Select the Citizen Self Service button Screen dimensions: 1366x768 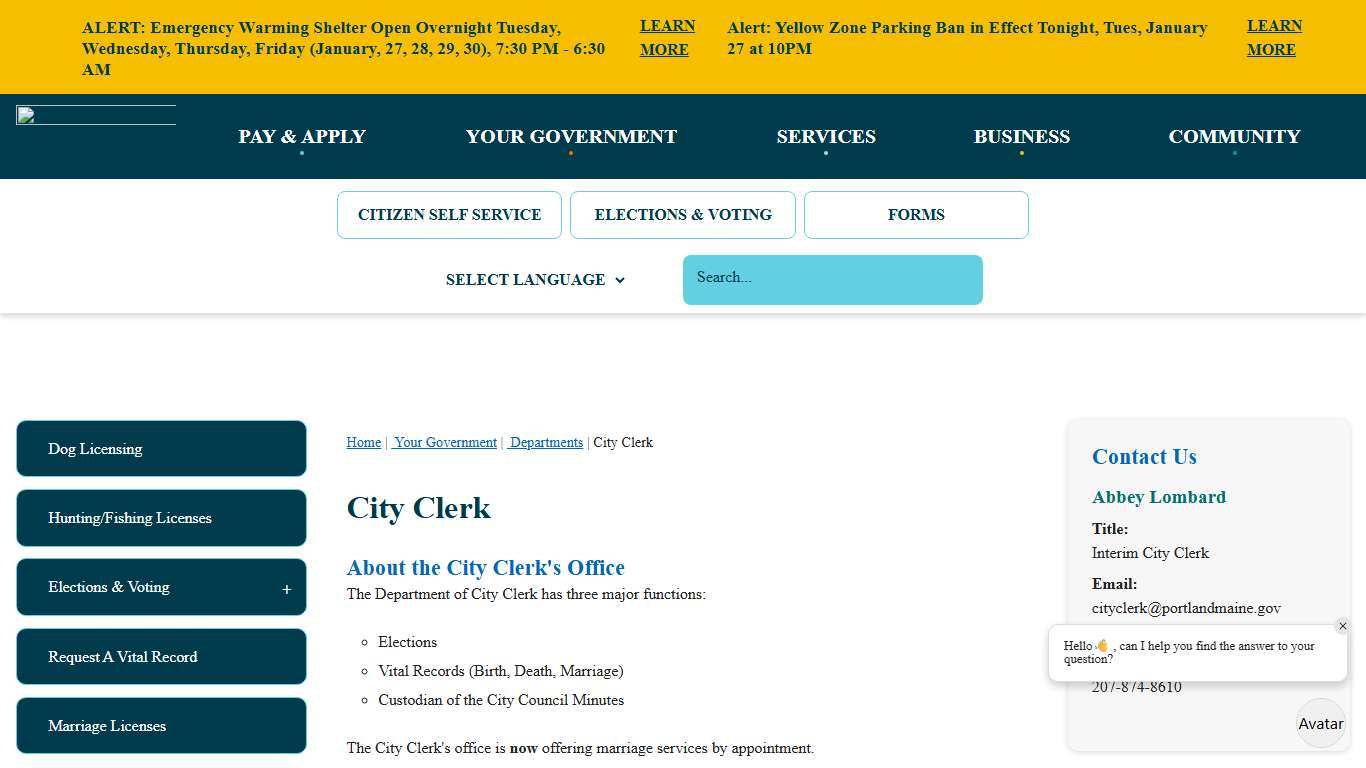pyautogui.click(x=449, y=214)
